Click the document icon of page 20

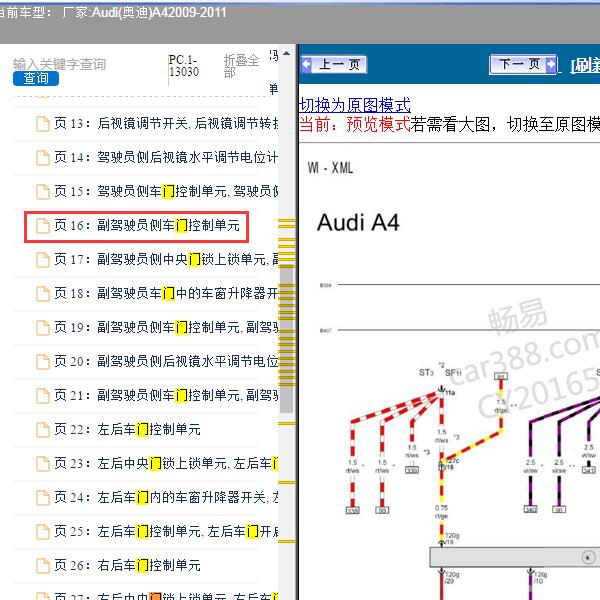[43, 361]
